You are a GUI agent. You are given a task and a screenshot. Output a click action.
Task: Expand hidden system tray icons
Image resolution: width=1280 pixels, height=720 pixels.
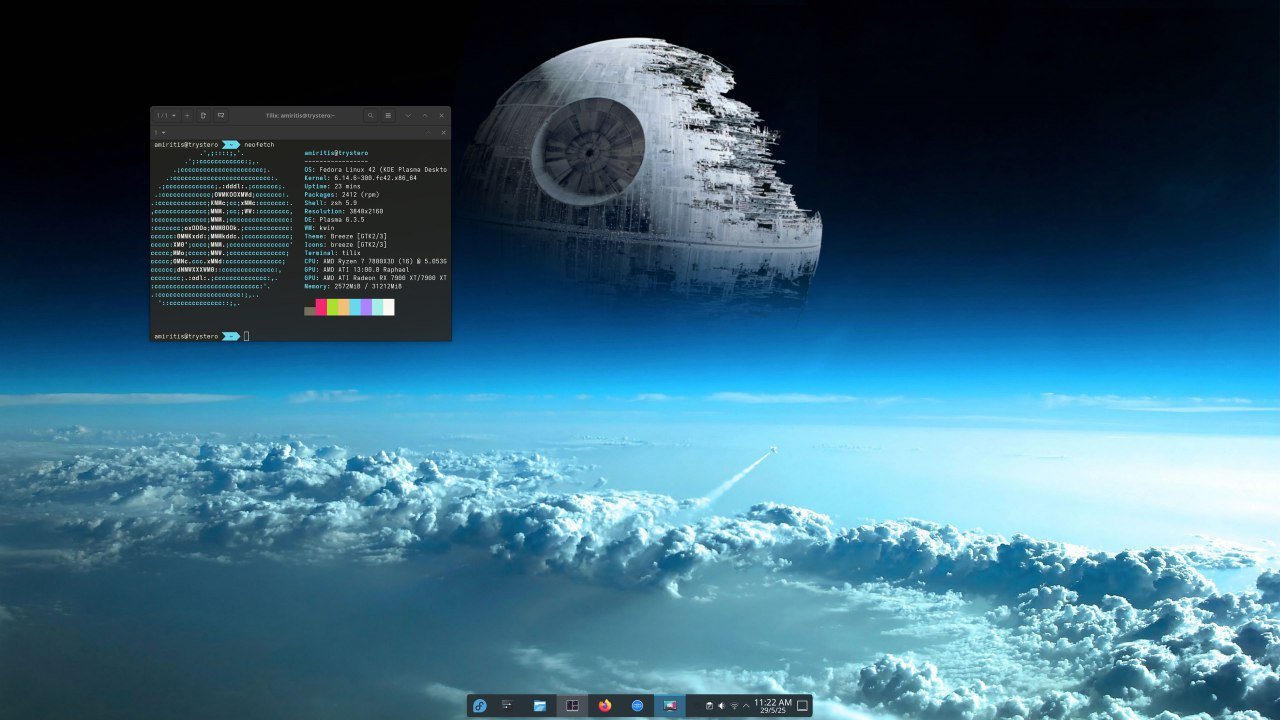click(746, 706)
